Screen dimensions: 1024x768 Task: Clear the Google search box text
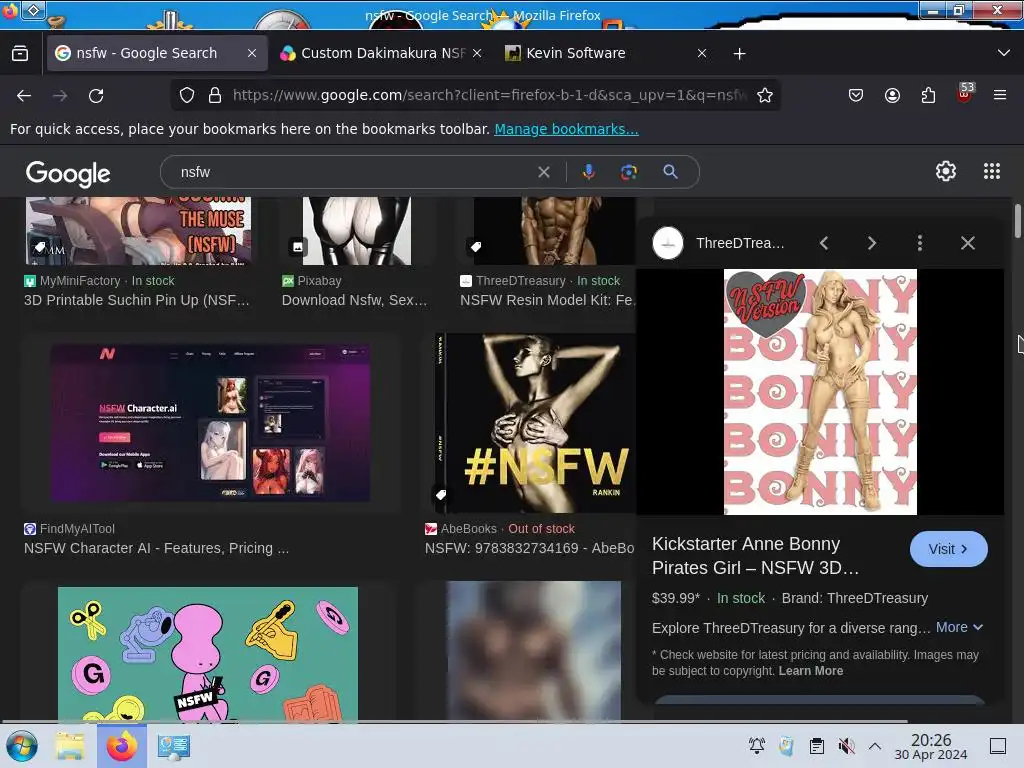tap(543, 172)
